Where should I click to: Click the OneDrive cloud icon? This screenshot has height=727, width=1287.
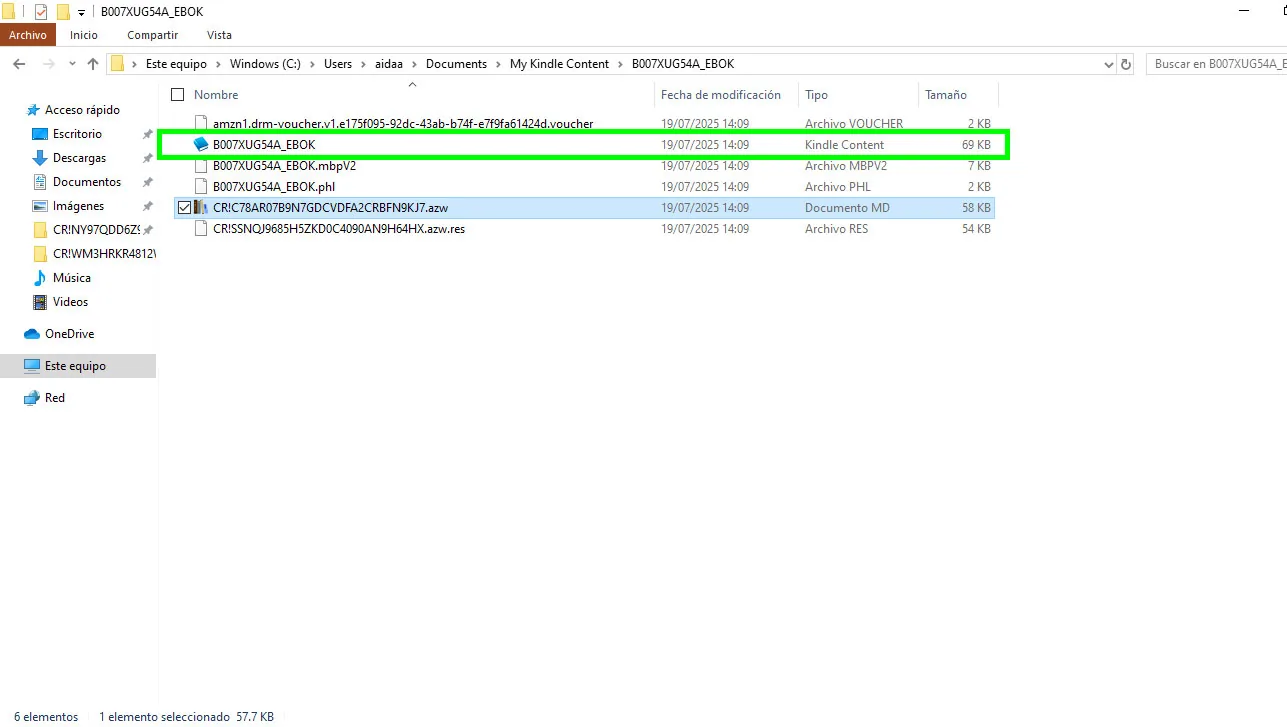(32, 334)
